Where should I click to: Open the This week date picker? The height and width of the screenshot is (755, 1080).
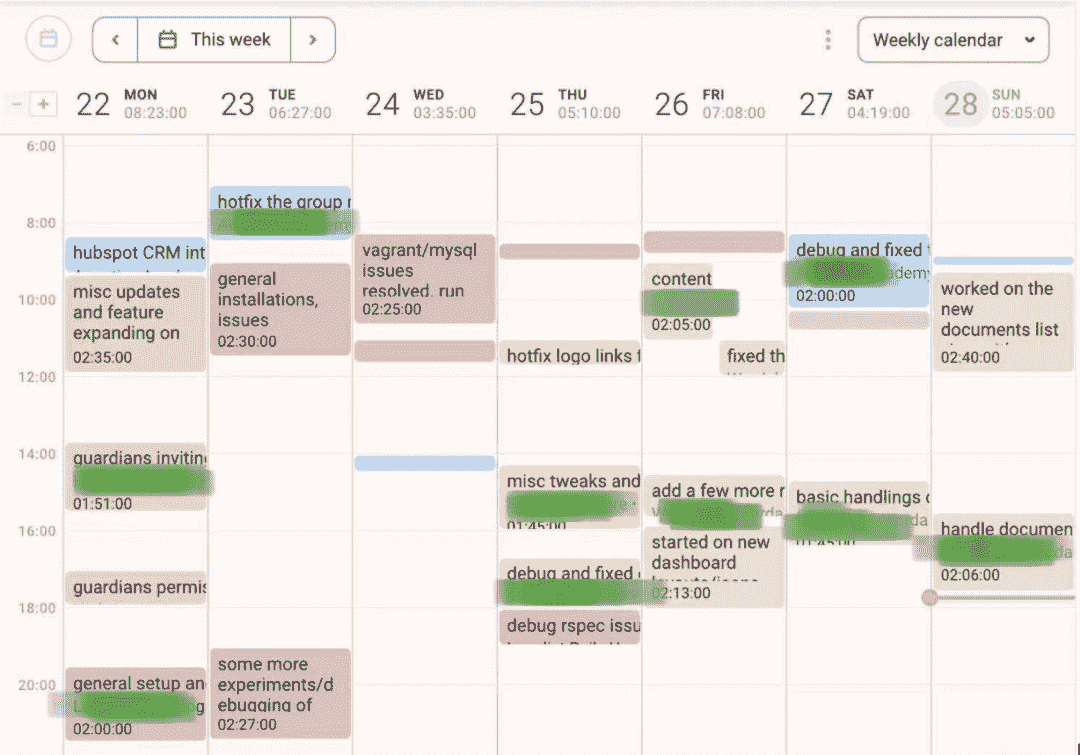click(x=214, y=40)
